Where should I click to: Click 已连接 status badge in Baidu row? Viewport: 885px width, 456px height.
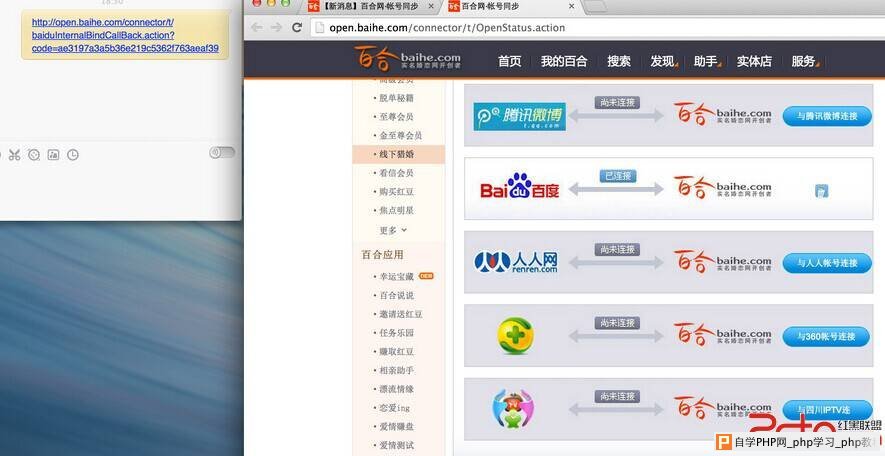(x=617, y=176)
